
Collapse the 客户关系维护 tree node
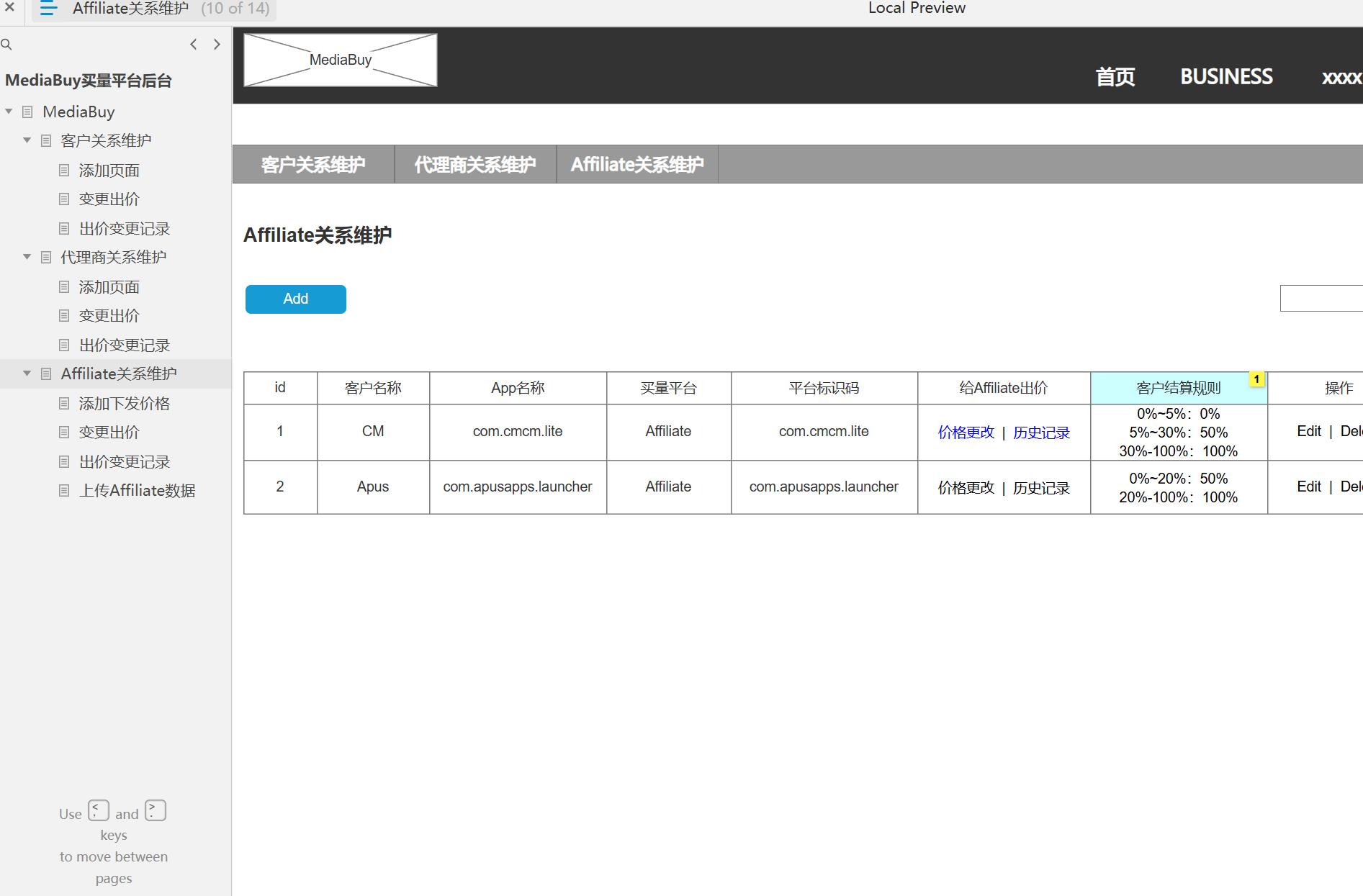[x=27, y=140]
